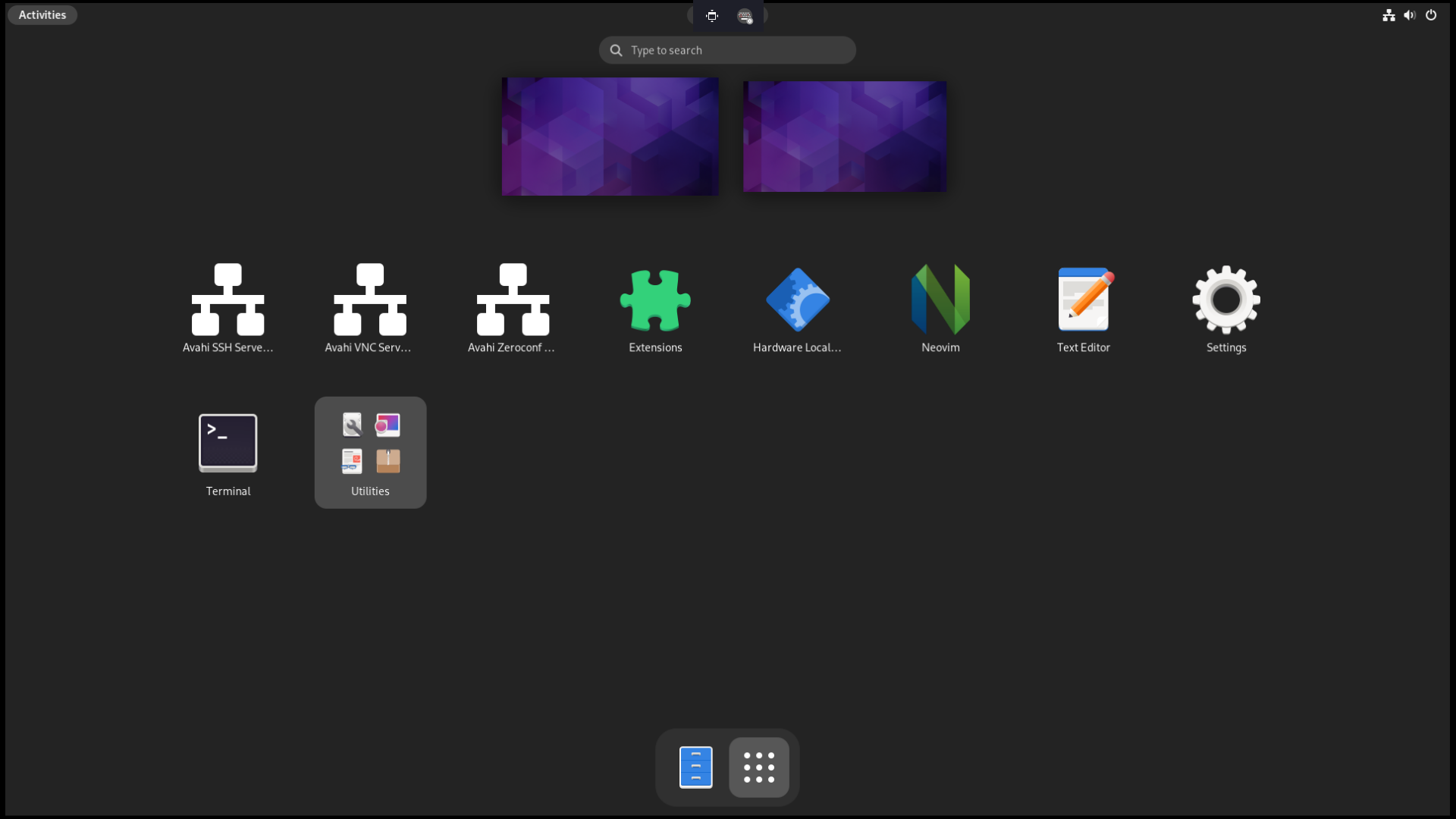
Task: Focus the Type to search field
Action: [728, 50]
